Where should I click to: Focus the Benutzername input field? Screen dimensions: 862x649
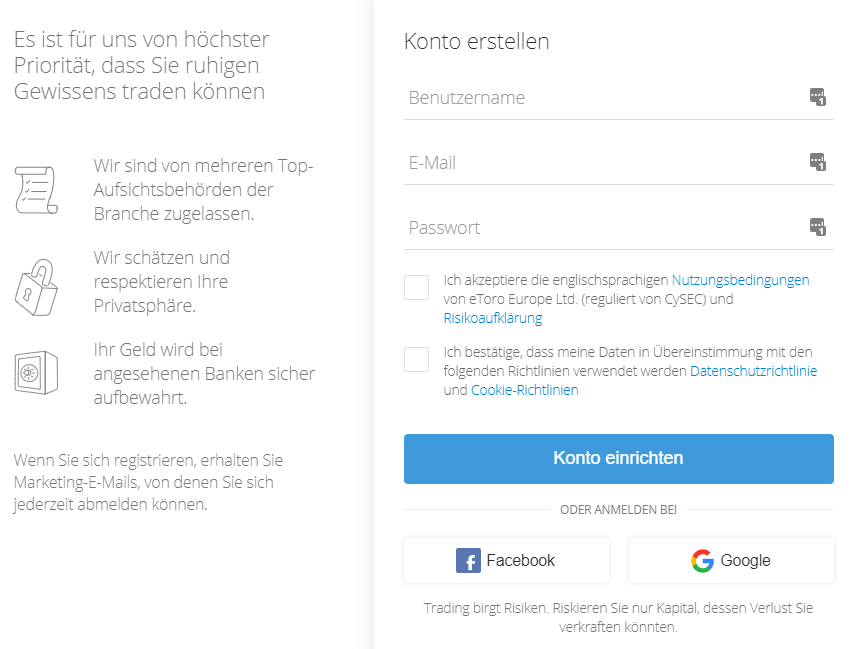(x=605, y=98)
